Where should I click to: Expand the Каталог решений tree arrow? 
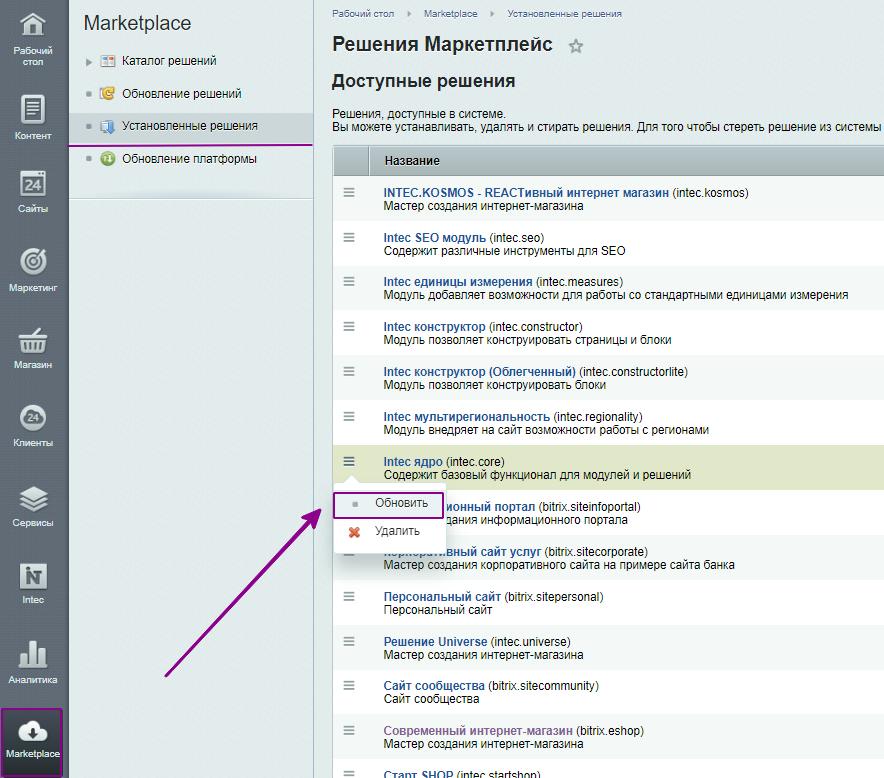pyautogui.click(x=89, y=62)
